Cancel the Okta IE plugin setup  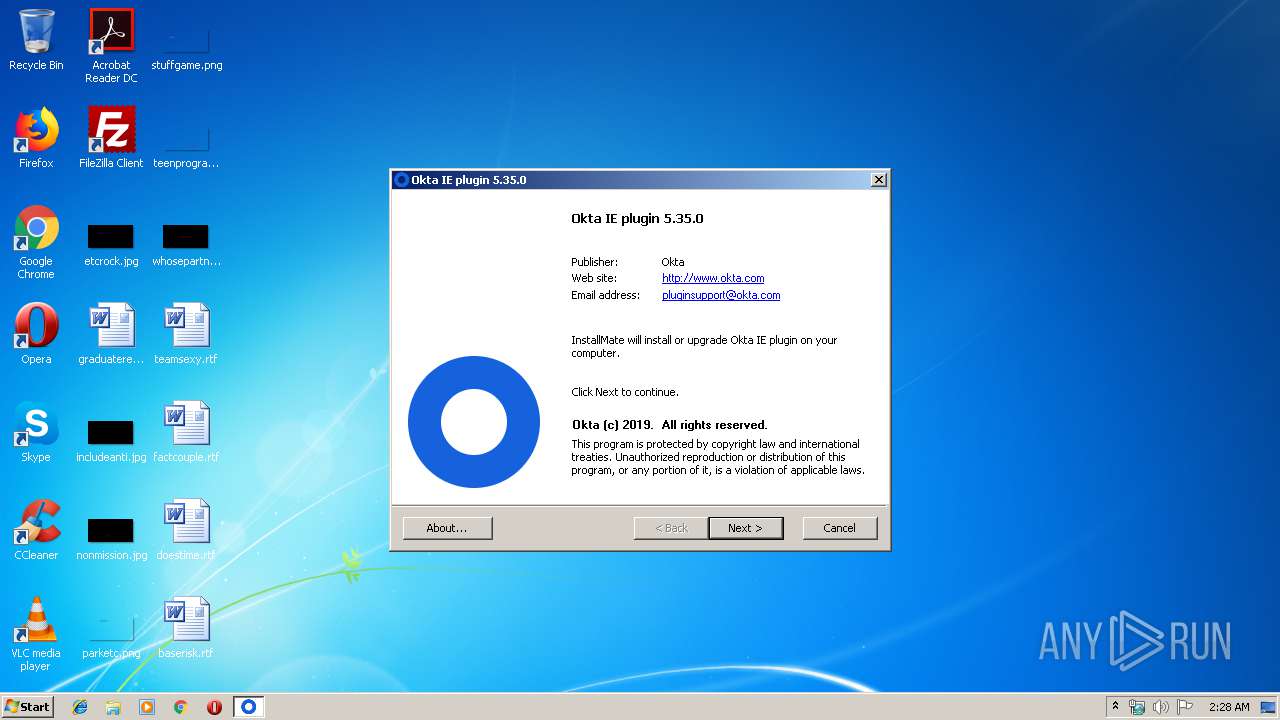coord(839,528)
